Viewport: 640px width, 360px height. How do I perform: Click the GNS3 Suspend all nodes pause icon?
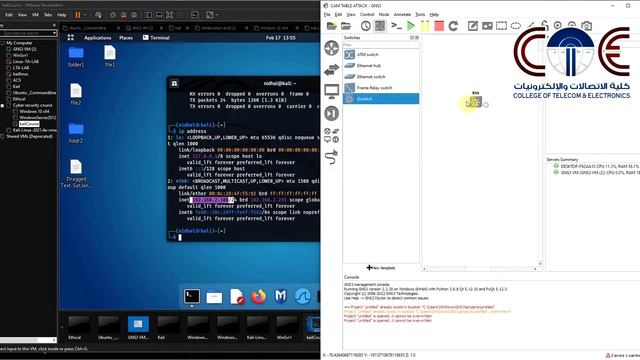(425, 26)
